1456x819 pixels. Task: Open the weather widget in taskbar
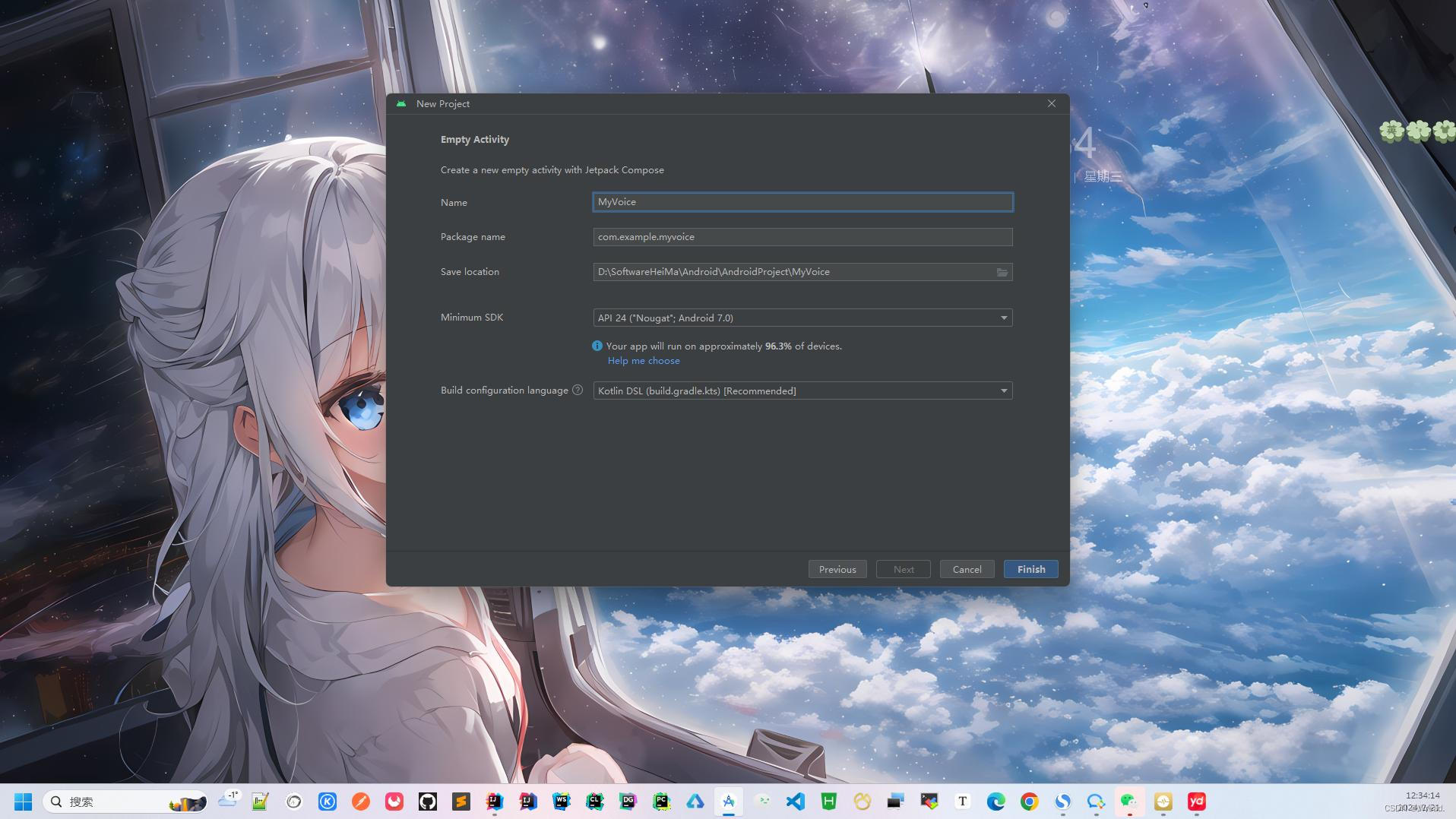(x=228, y=800)
